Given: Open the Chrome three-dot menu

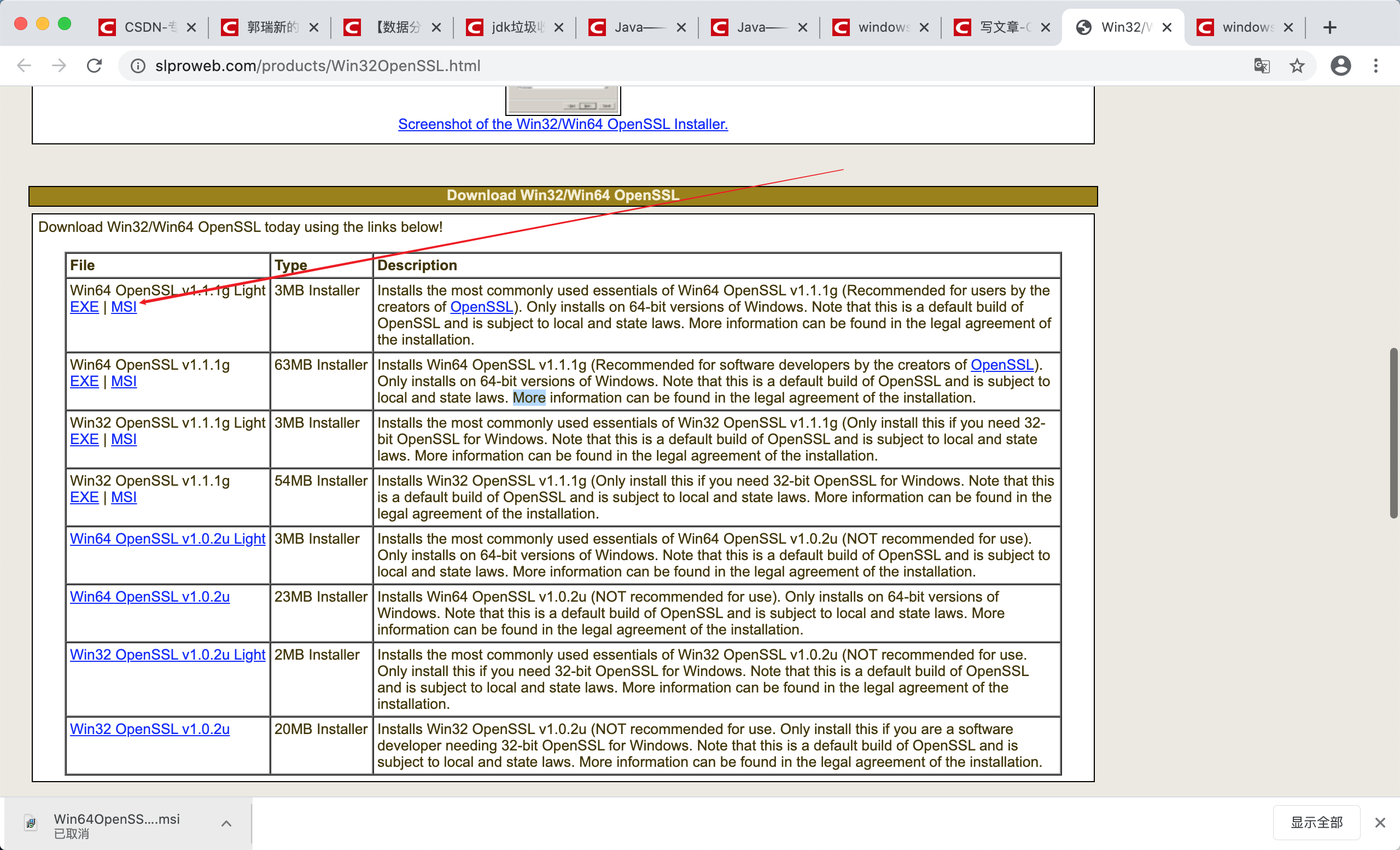Looking at the screenshot, I should [x=1376, y=65].
